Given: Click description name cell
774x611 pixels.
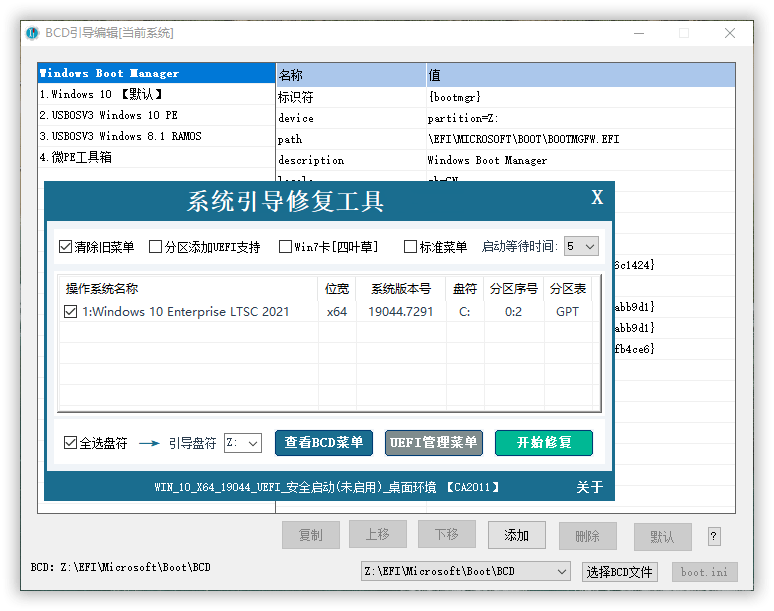Looking at the screenshot, I should pyautogui.click(x=311, y=160).
